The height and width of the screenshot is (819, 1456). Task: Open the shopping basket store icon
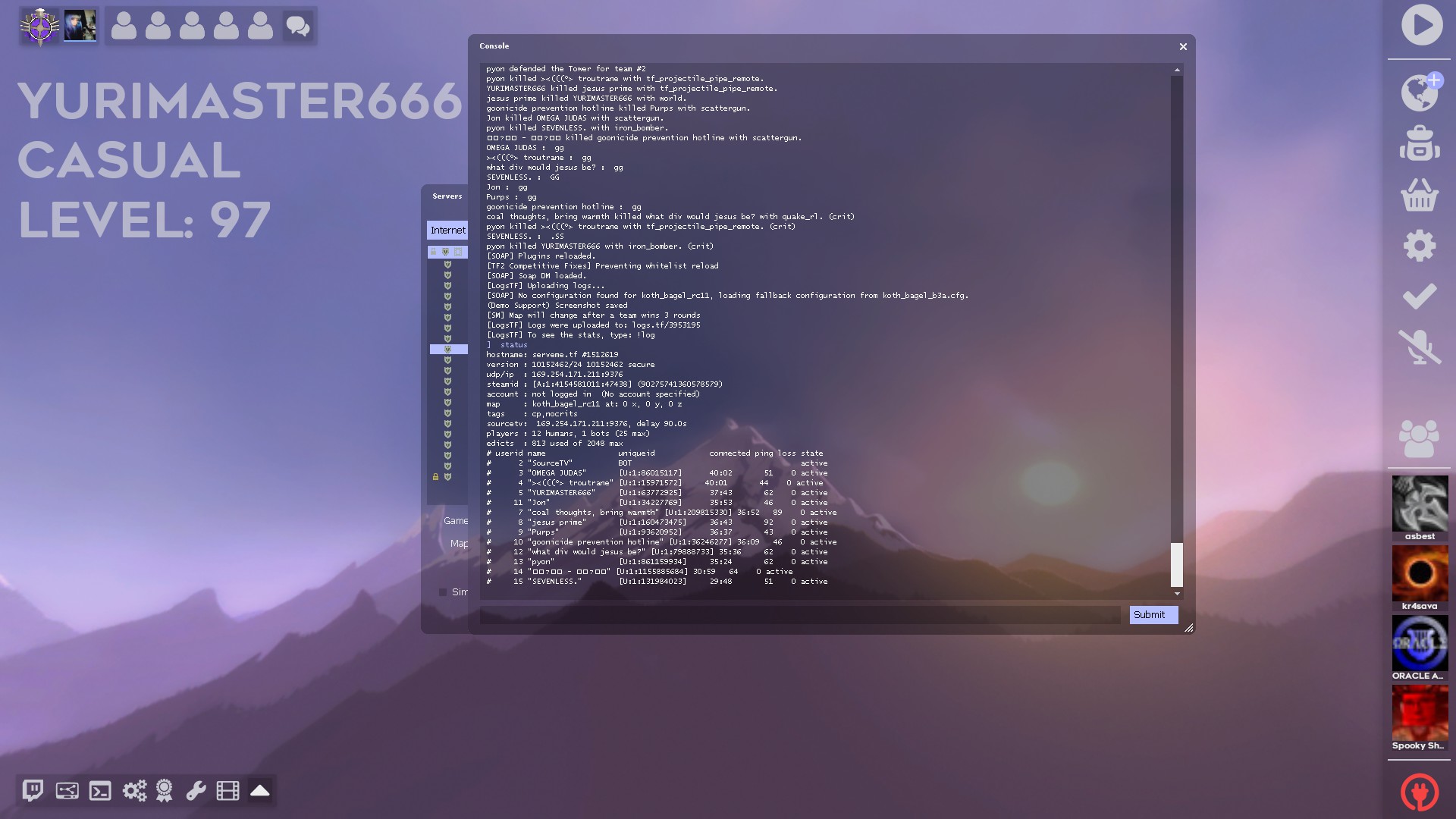tap(1420, 195)
